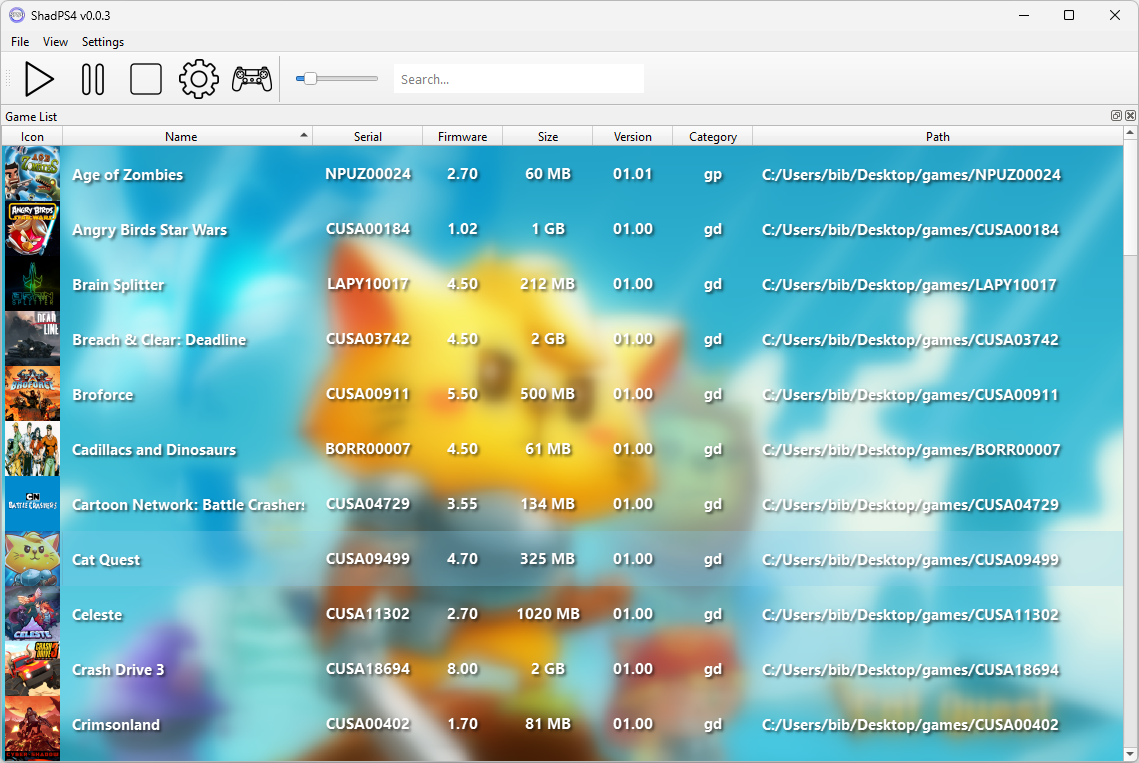Click the path ending in CUSA04729
The height and width of the screenshot is (763, 1139).
point(910,504)
